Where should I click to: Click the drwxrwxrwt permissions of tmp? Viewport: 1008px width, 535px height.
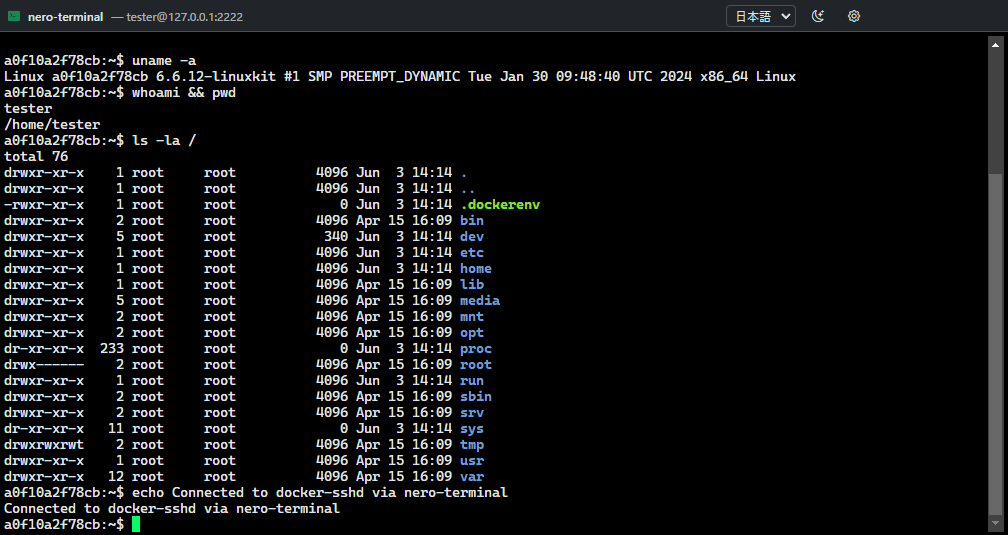click(44, 445)
